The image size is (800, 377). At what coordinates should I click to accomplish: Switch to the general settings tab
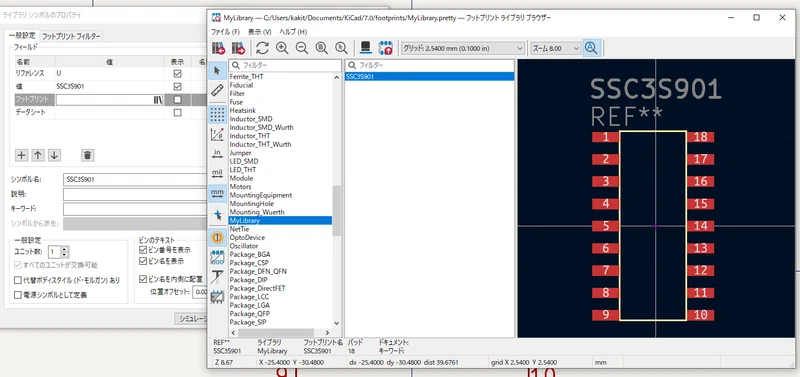(x=22, y=36)
